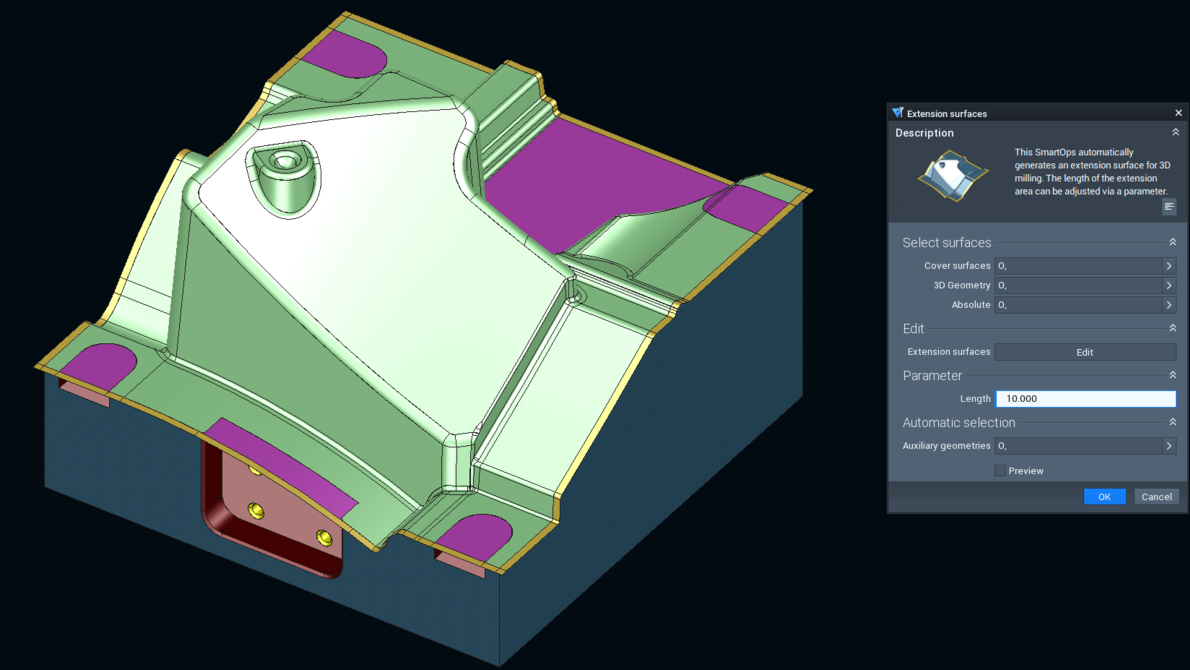Confirm the operation with OK

pos(1104,496)
